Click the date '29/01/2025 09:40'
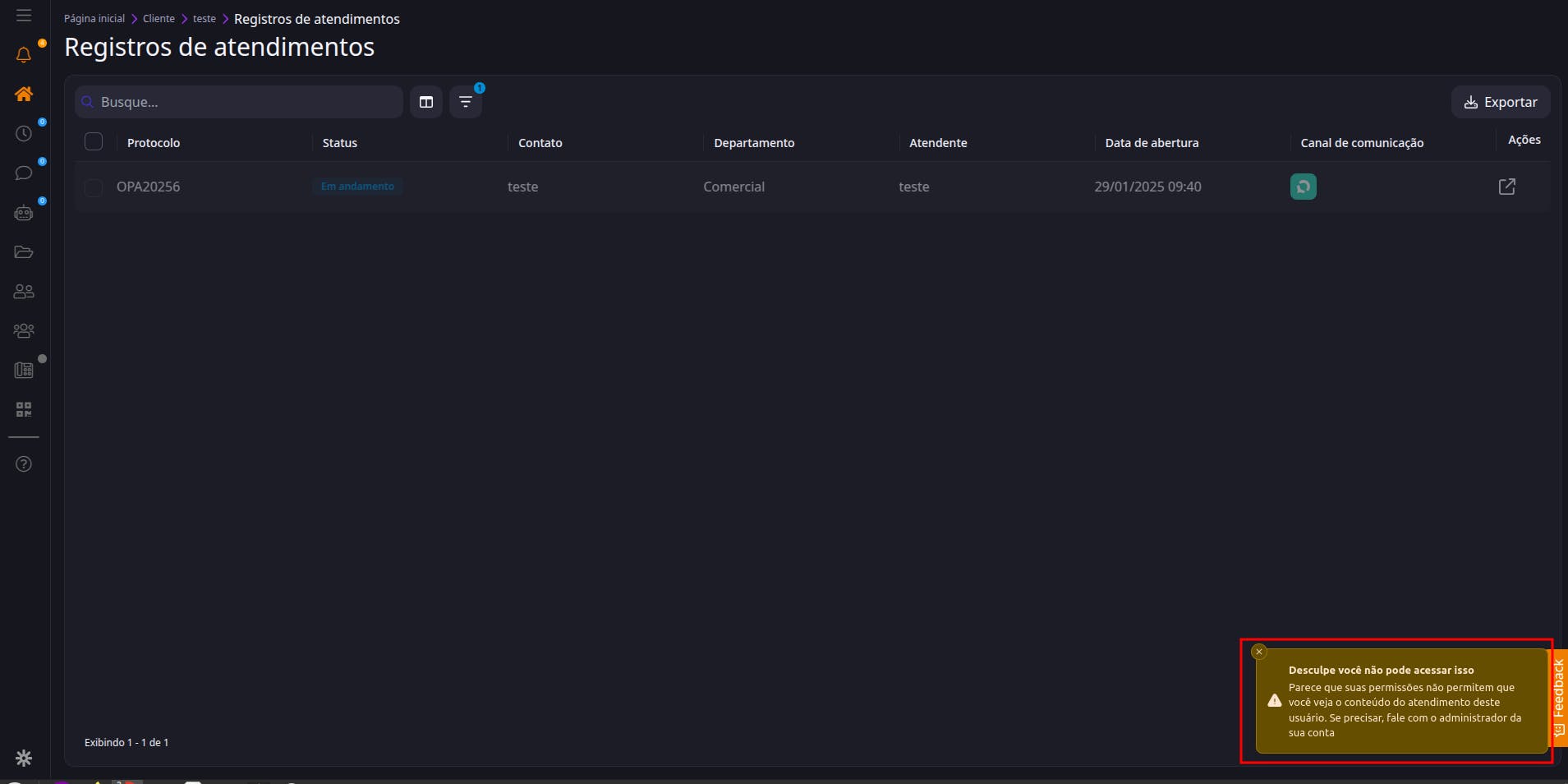1568x784 pixels. tap(1147, 187)
